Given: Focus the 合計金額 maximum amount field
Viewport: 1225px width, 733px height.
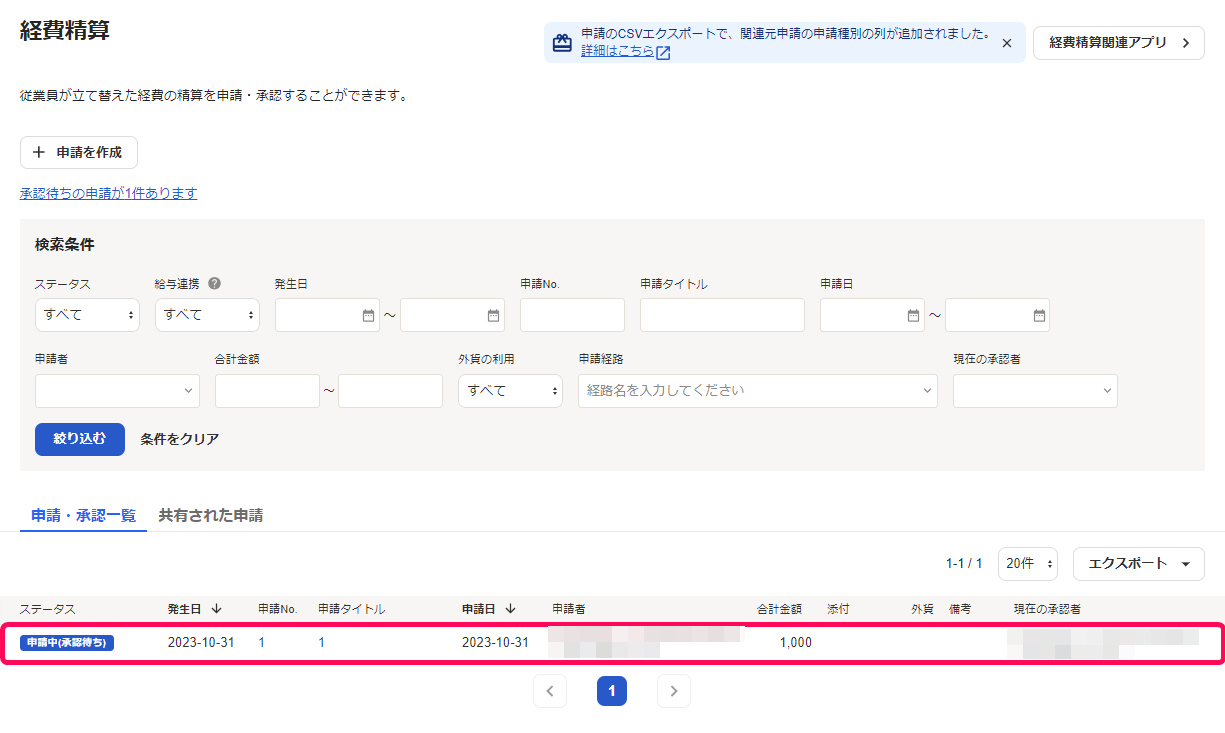Looking at the screenshot, I should coord(390,391).
